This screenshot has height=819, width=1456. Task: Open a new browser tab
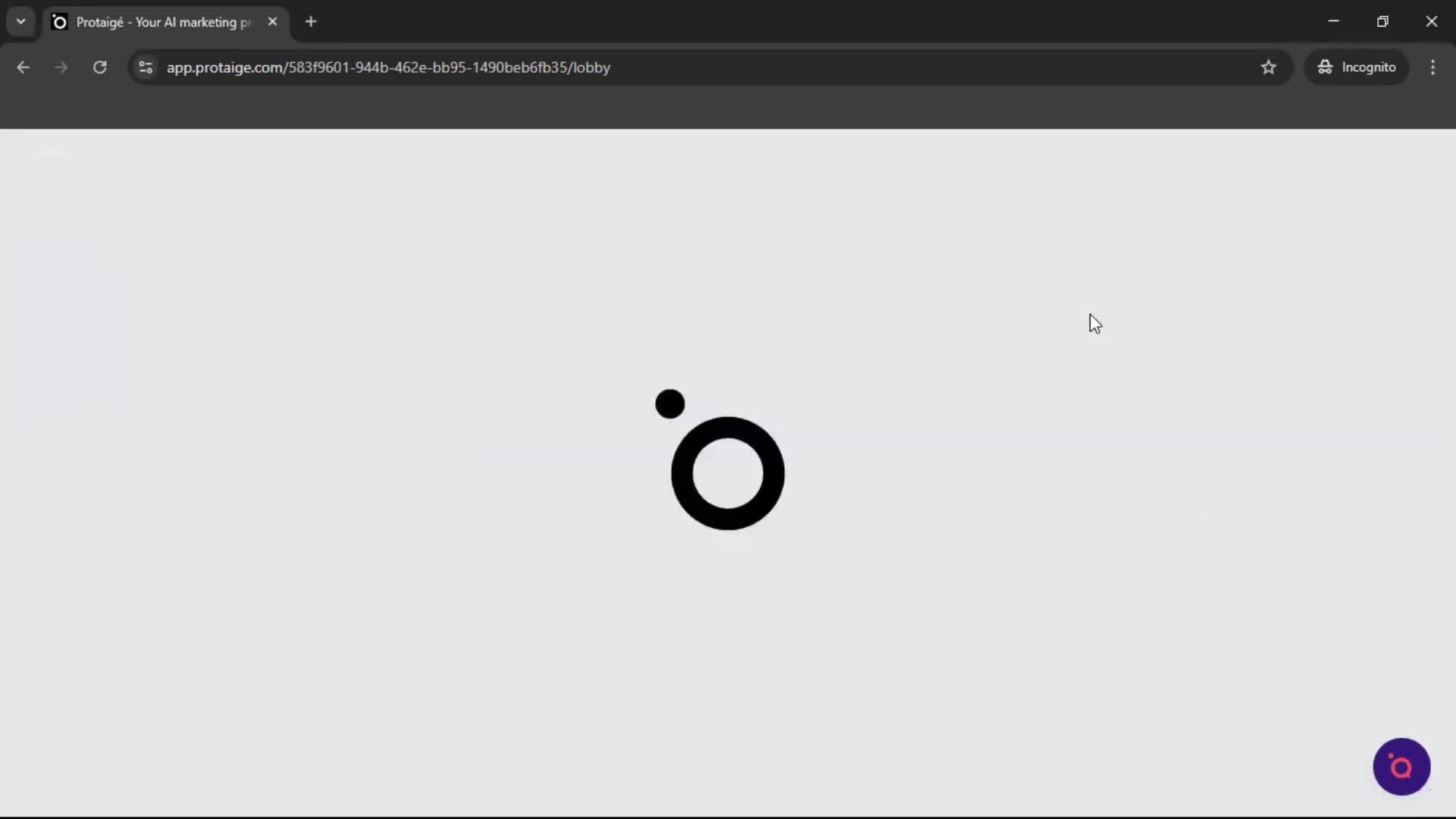coord(311,22)
